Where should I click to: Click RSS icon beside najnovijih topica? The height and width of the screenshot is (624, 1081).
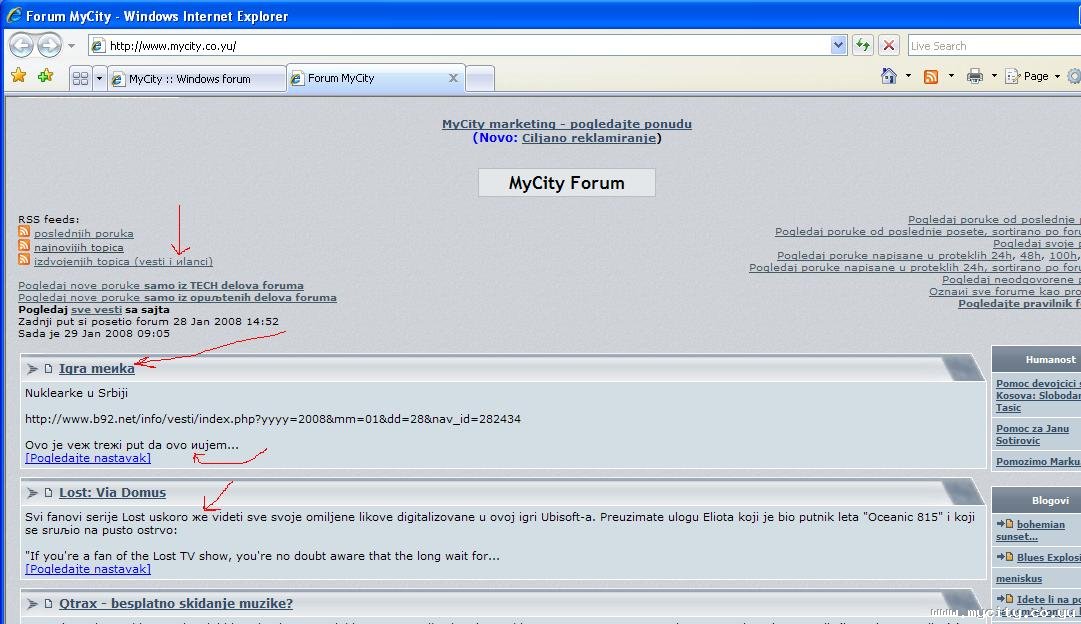(24, 245)
